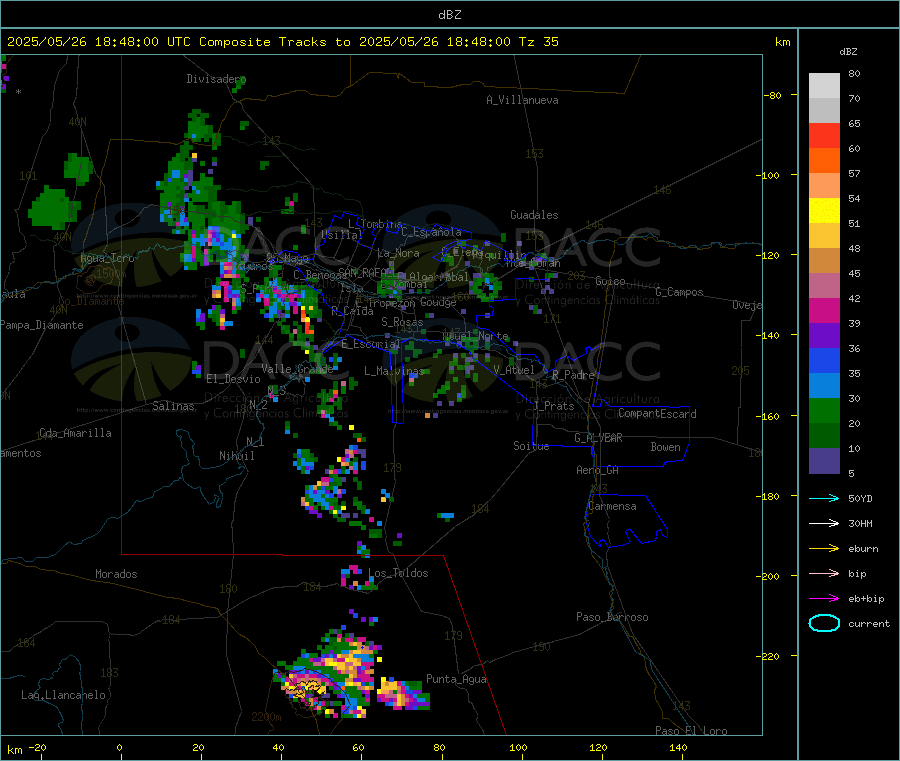Click the Pampa_Diamante place label
This screenshot has width=900, height=761.
[x=41, y=325]
